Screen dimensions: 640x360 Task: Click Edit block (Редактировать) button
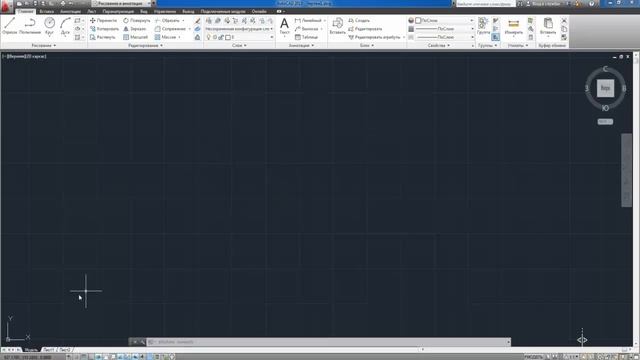[365, 29]
